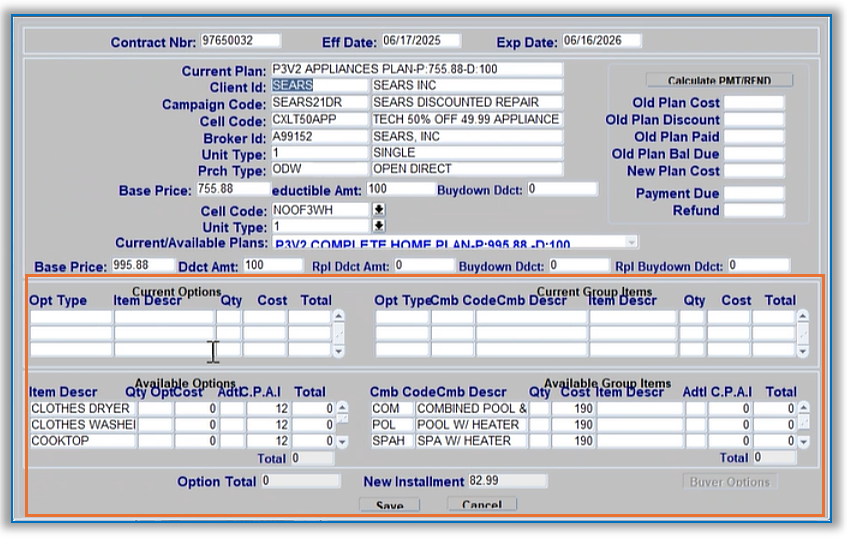Click the Cell Code field CXLT50APP
Image resolution: width=847 pixels, height=540 pixels.
(319, 119)
